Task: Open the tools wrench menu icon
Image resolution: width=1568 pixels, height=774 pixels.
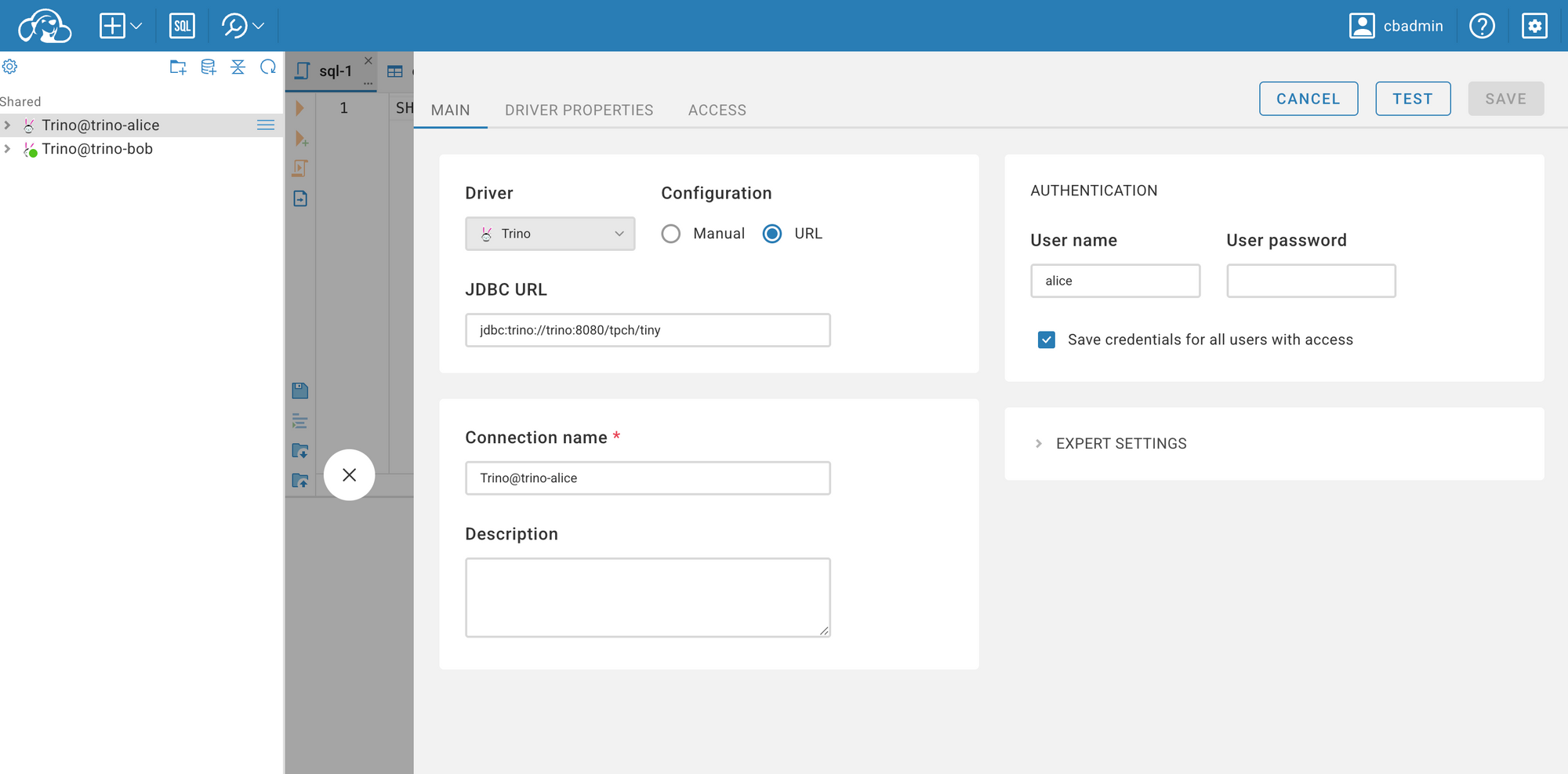Action: (234, 26)
